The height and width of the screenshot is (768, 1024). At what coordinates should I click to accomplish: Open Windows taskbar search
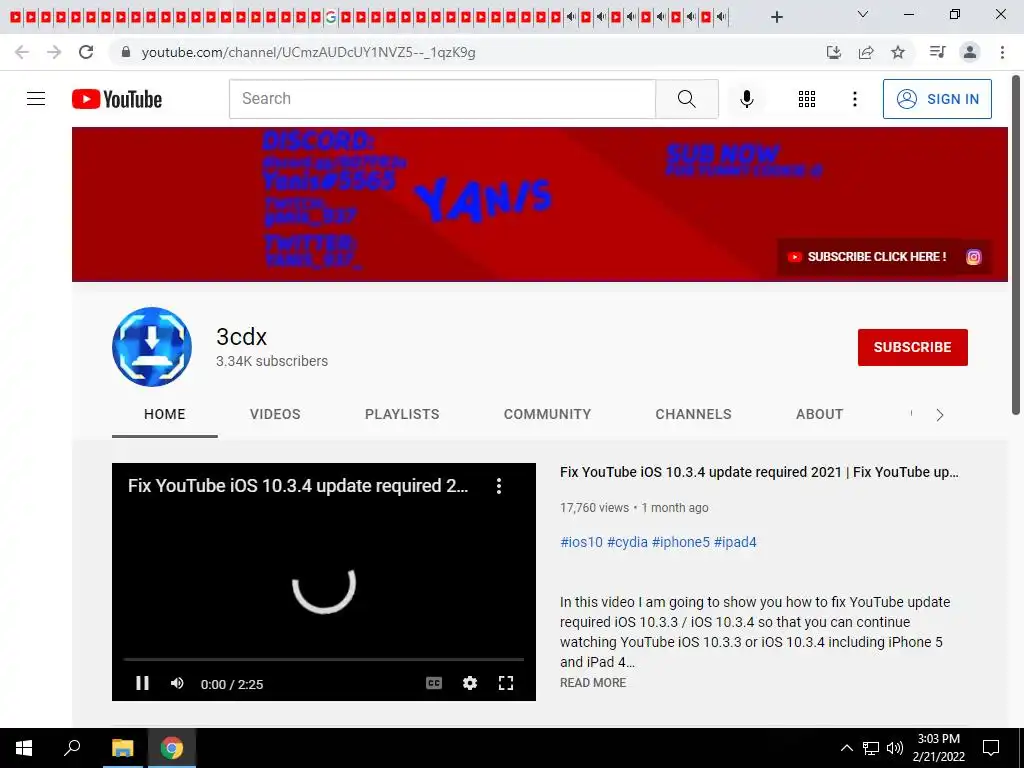click(72, 748)
